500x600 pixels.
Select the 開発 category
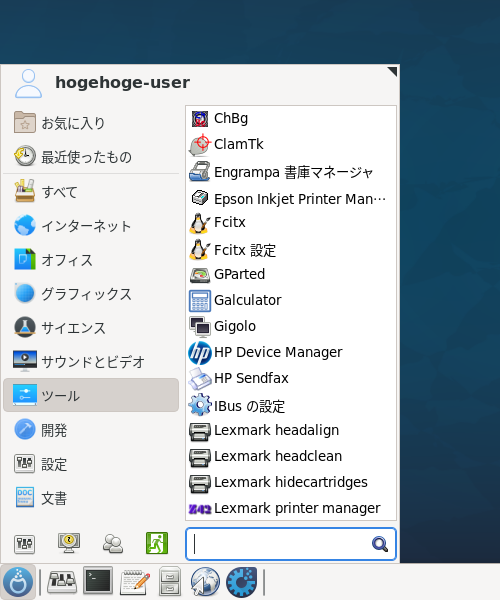[91, 430]
